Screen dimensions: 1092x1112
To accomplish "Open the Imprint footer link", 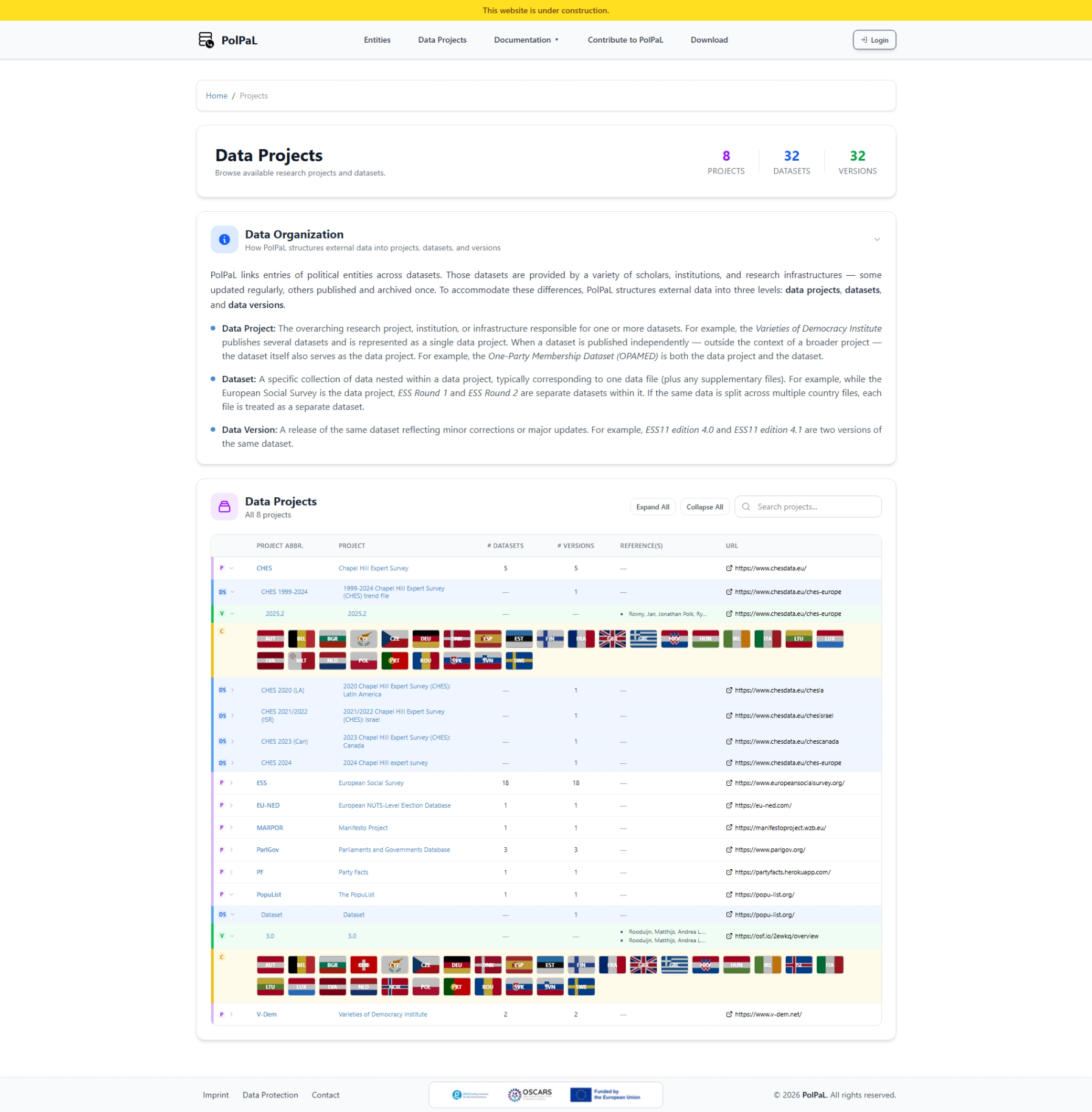I will point(215,1095).
